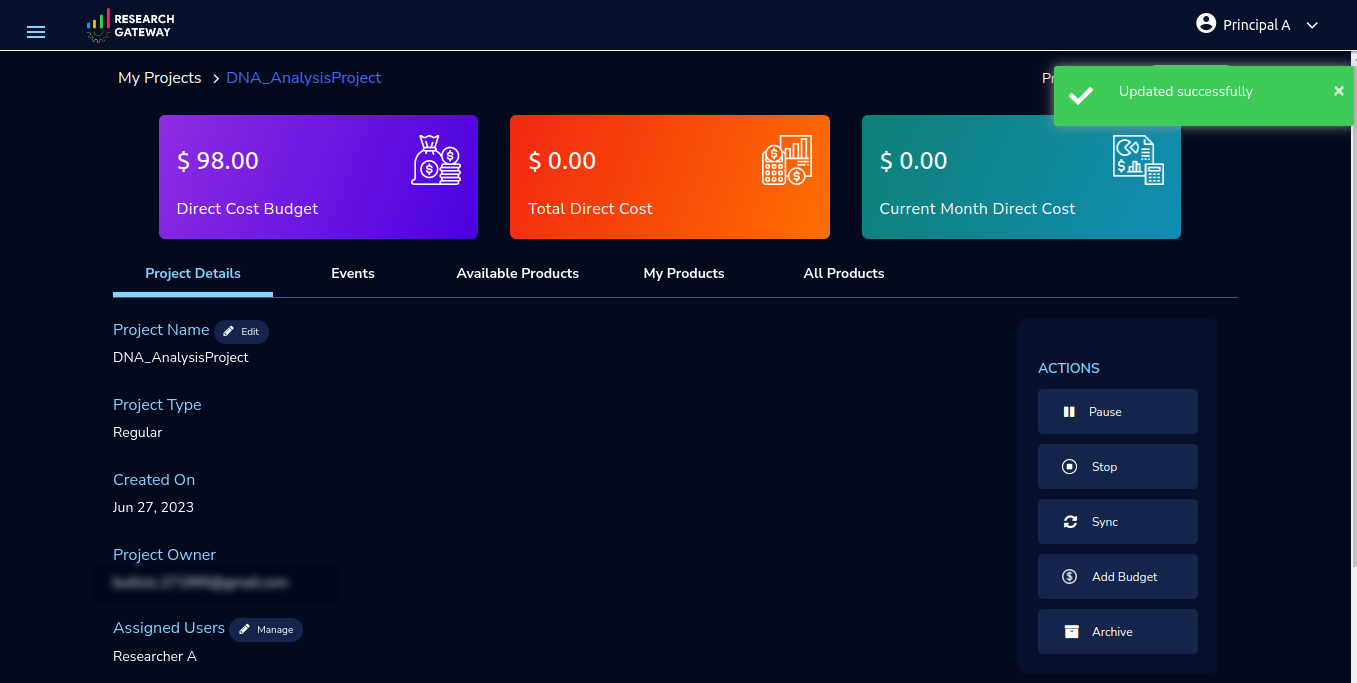
Task: Sync the project
Action: click(1118, 522)
